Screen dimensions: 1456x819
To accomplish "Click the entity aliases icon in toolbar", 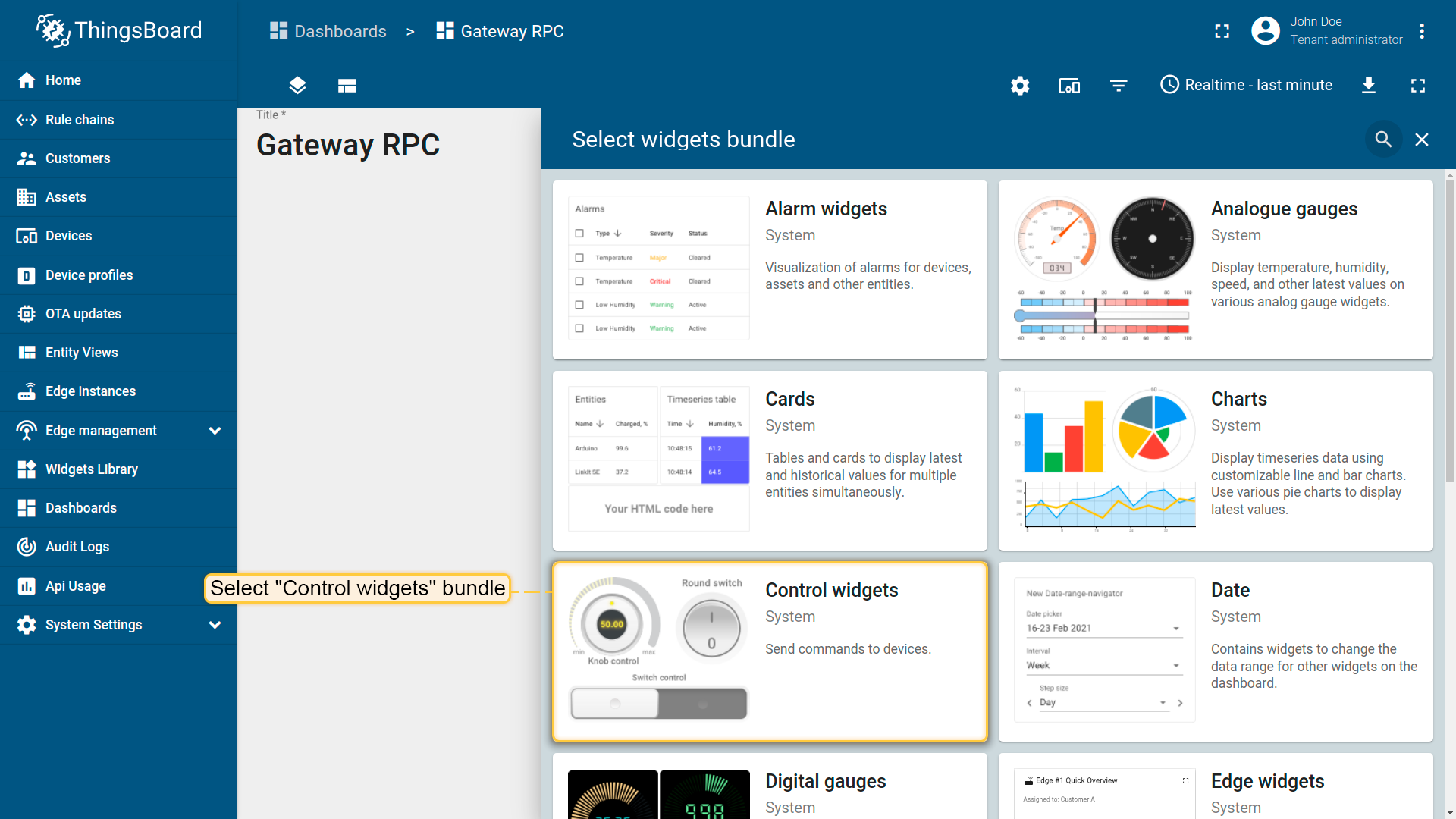I will click(x=1069, y=86).
